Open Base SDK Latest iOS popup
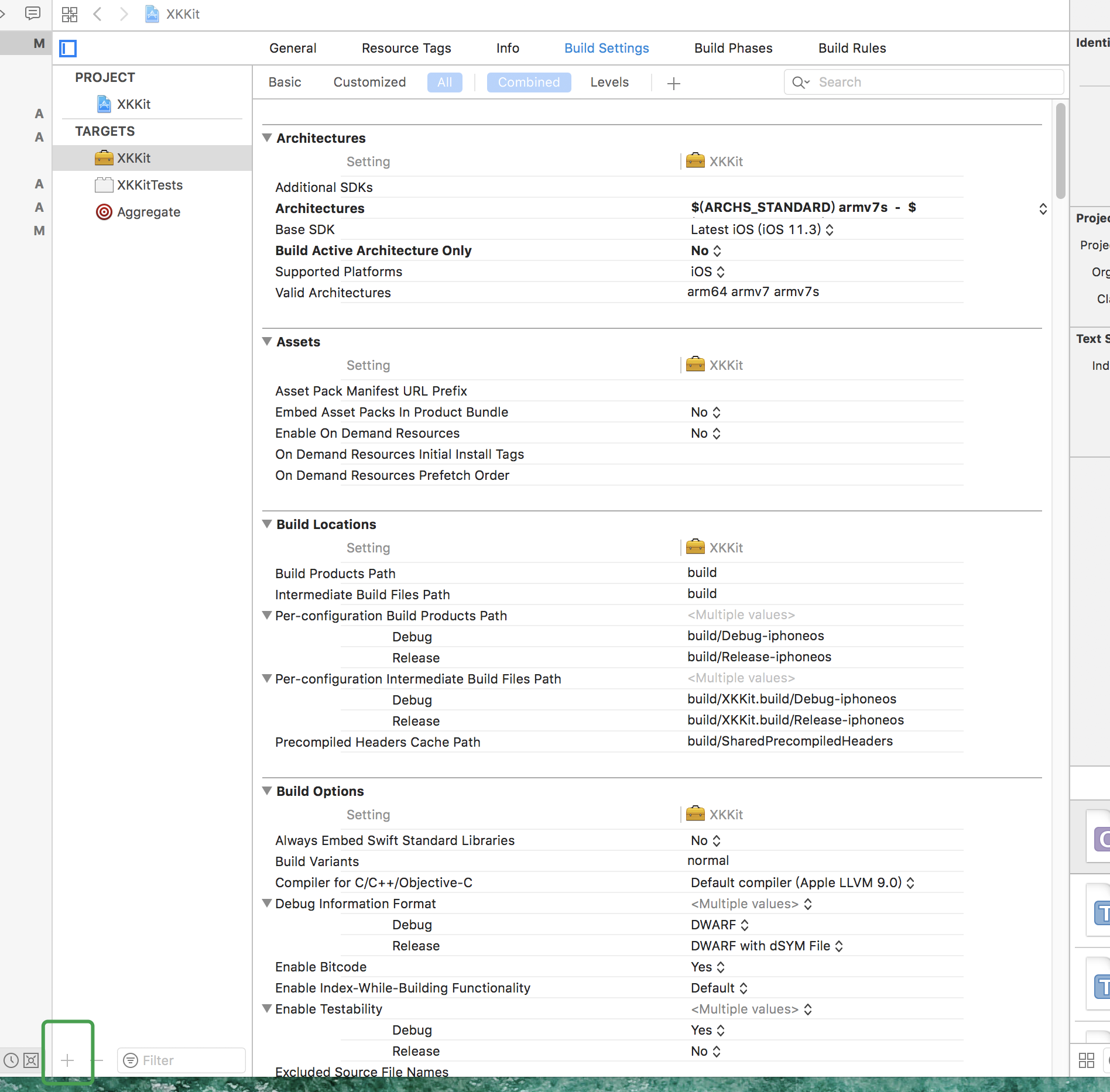Viewport: 1110px width, 1092px height. point(762,229)
